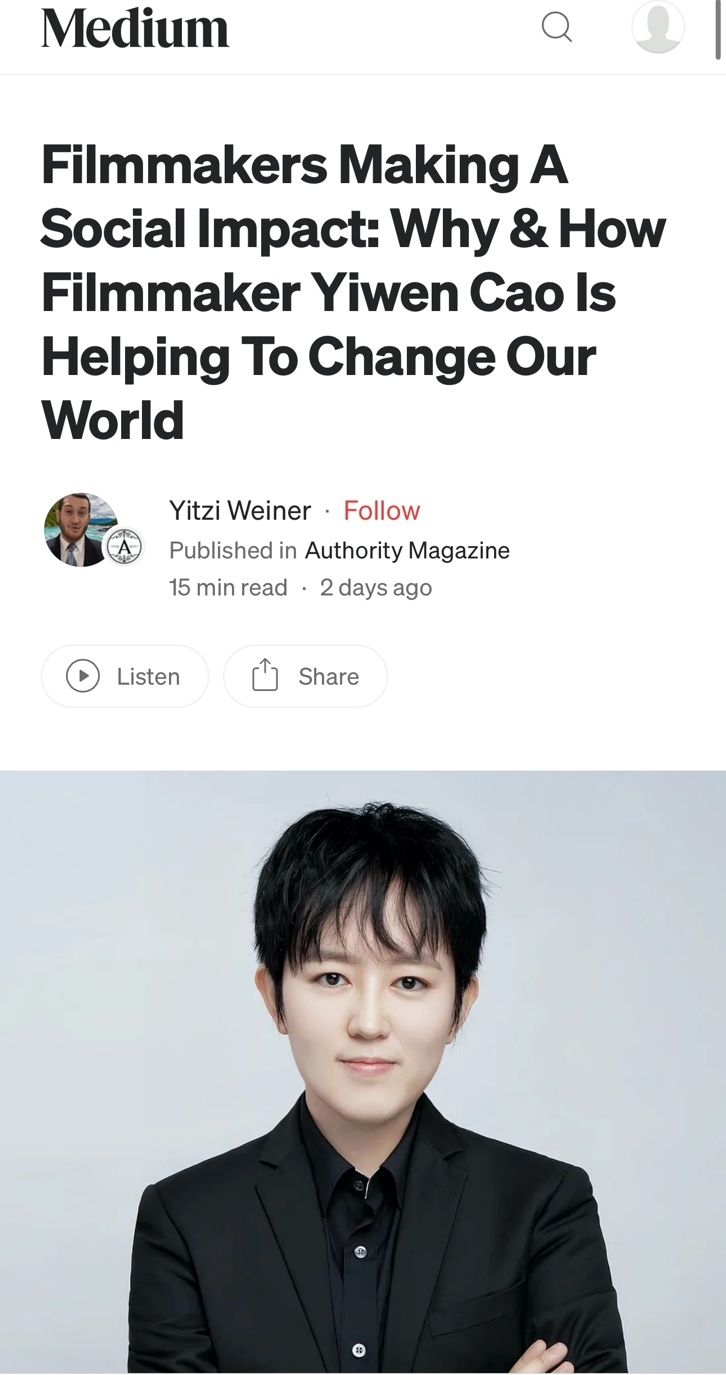The height and width of the screenshot is (1375, 726).
Task: Click the 'Listen' label text
Action: point(148,677)
